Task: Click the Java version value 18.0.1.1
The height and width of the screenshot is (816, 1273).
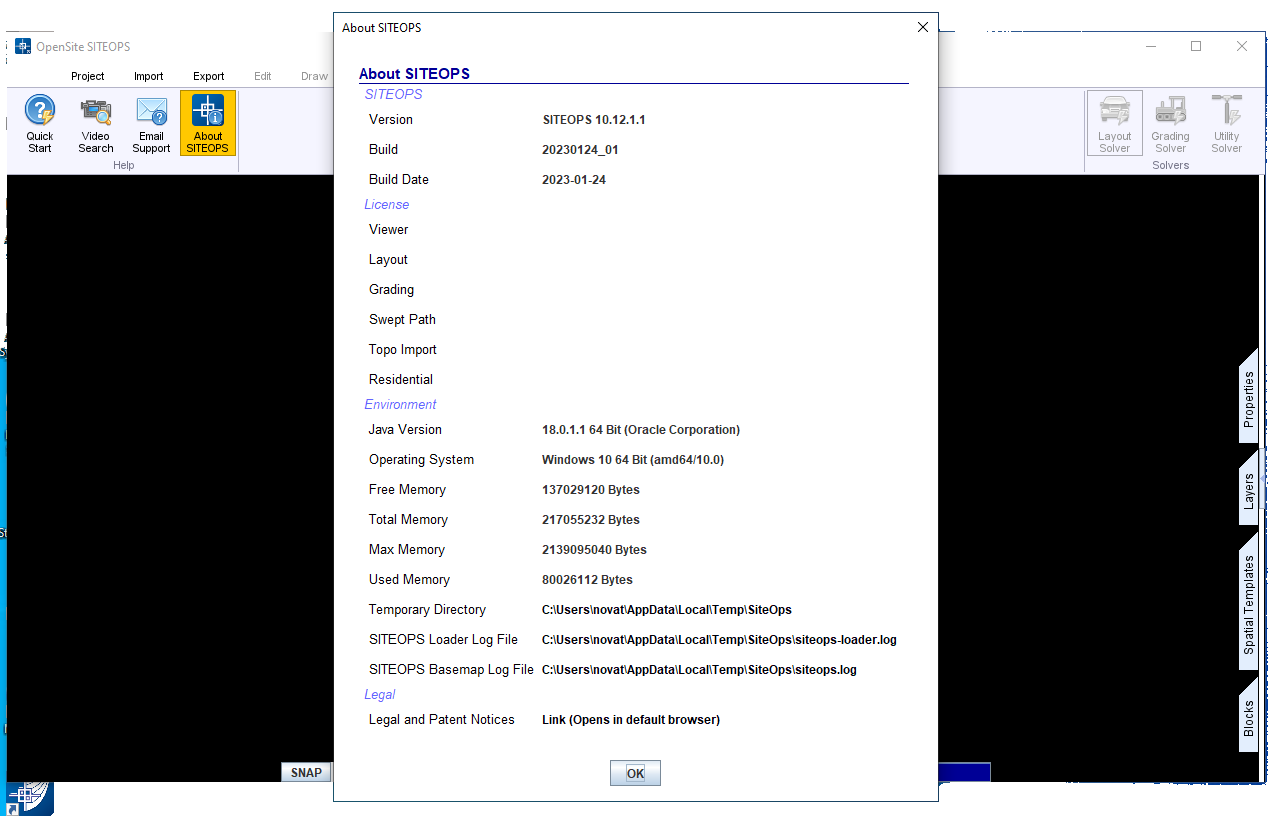Action: tap(640, 429)
